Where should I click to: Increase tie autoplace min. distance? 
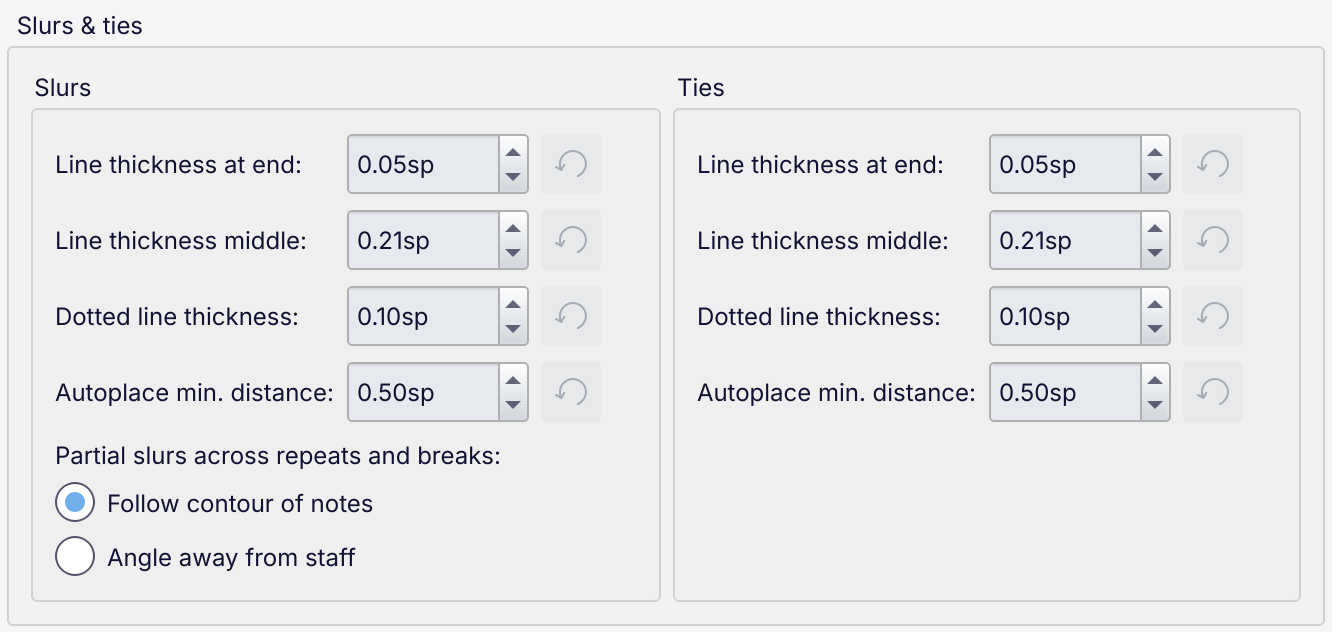coord(1155,381)
